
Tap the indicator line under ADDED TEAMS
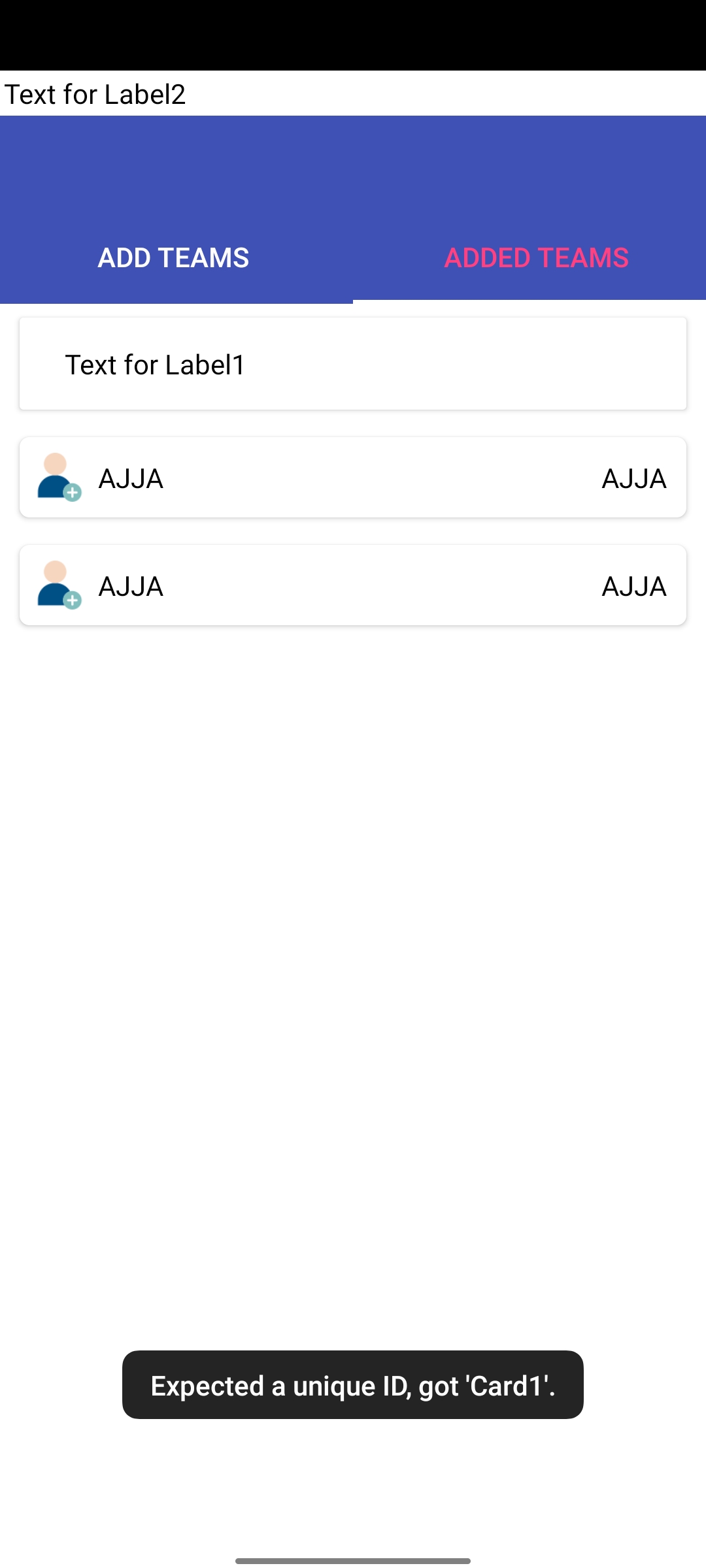529,301
